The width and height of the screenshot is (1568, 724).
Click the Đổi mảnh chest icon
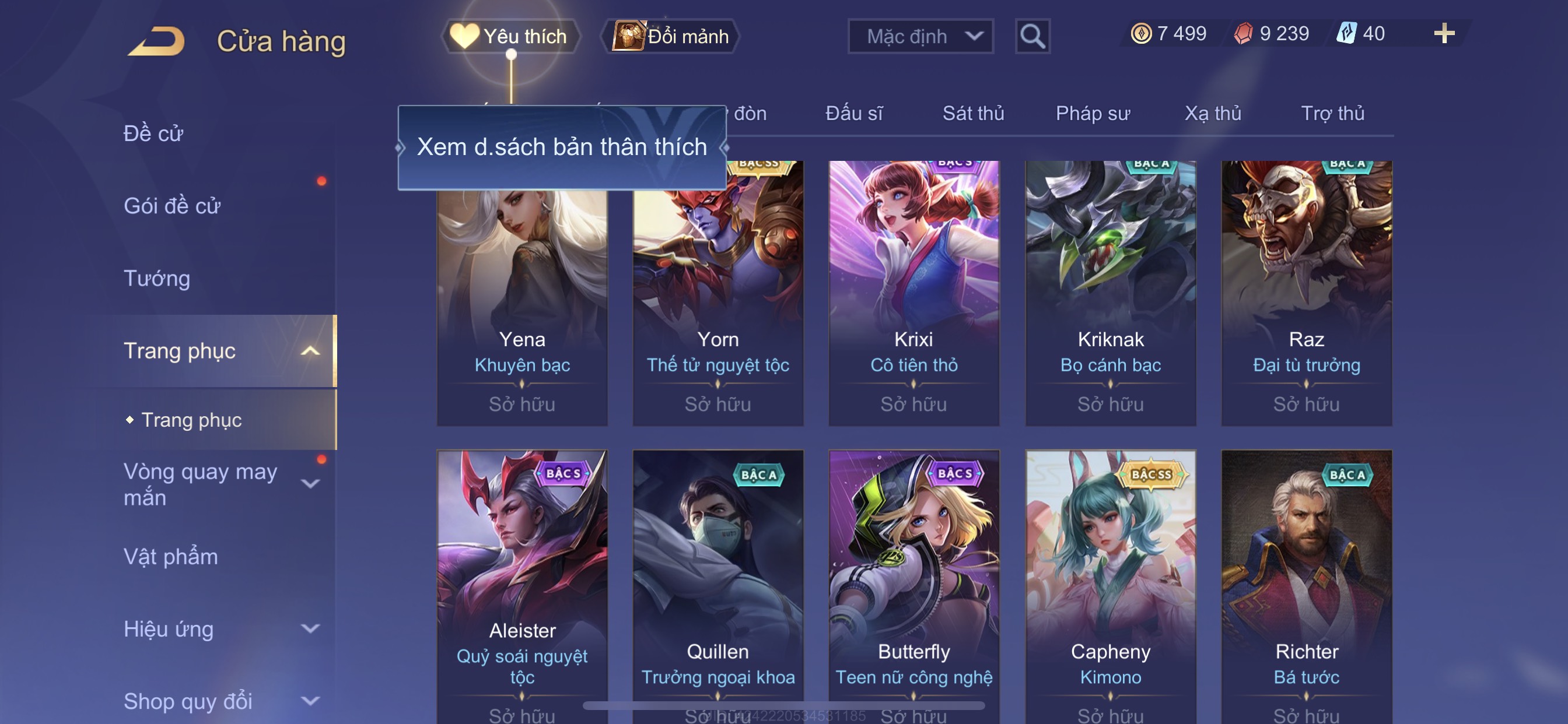point(629,36)
